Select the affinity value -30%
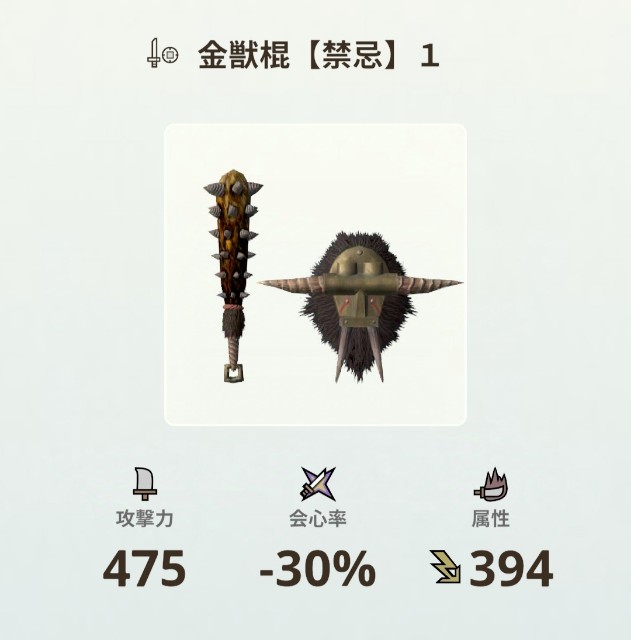This screenshot has height=640, width=631. 318,568
